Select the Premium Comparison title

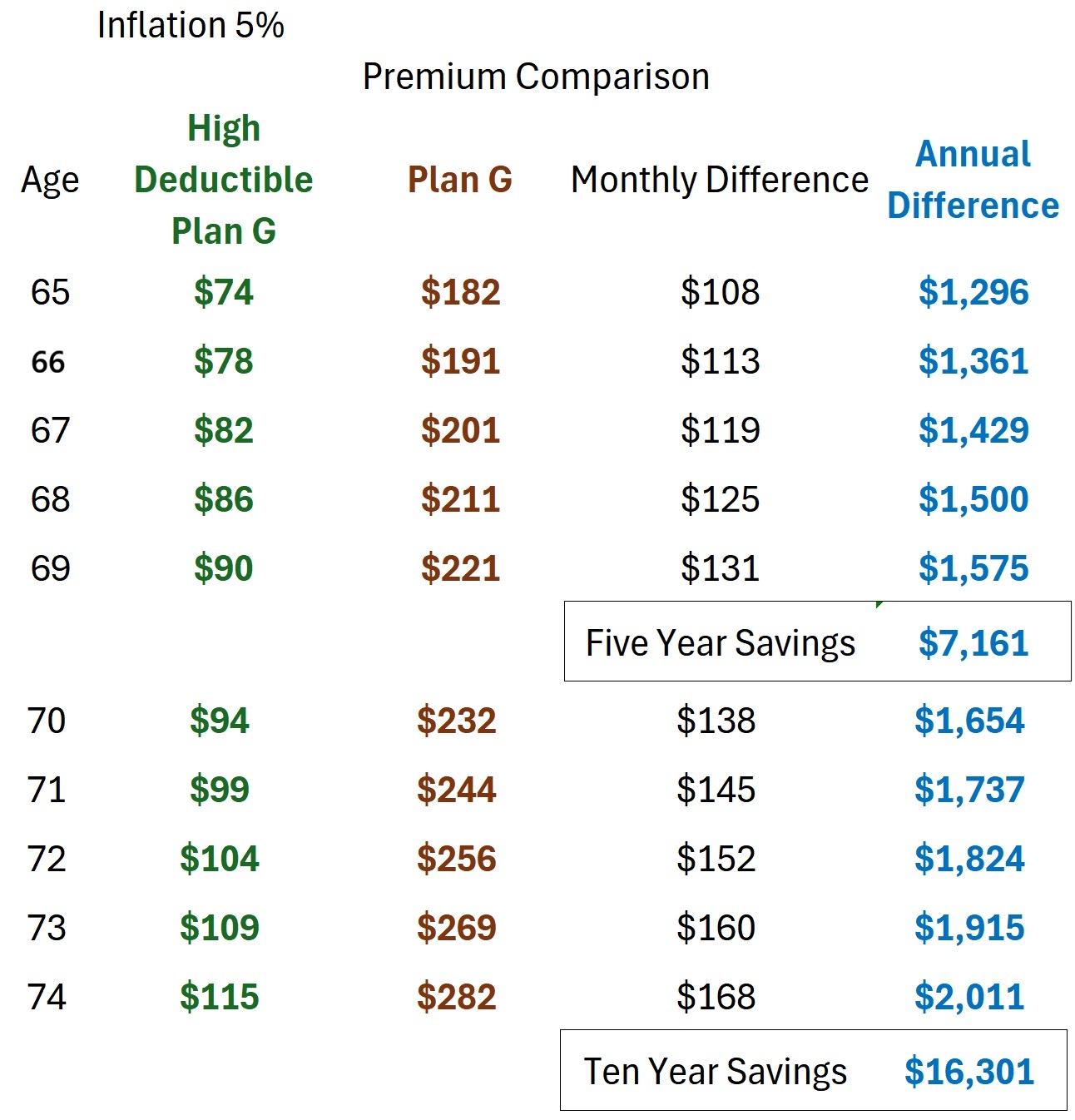point(536,77)
